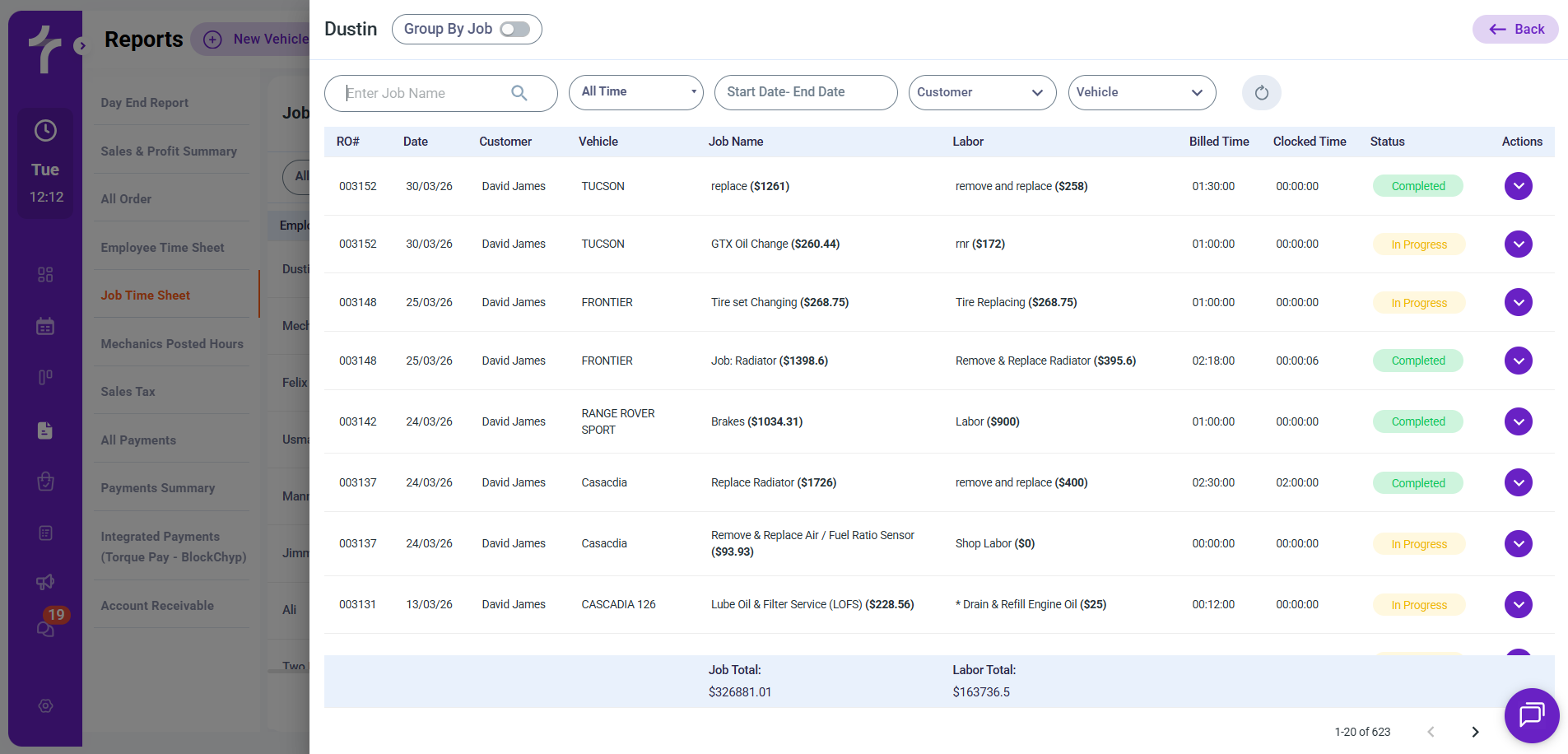Viewport: 1568px width, 754px height.
Task: Open the All Time dropdown
Action: pos(635,92)
